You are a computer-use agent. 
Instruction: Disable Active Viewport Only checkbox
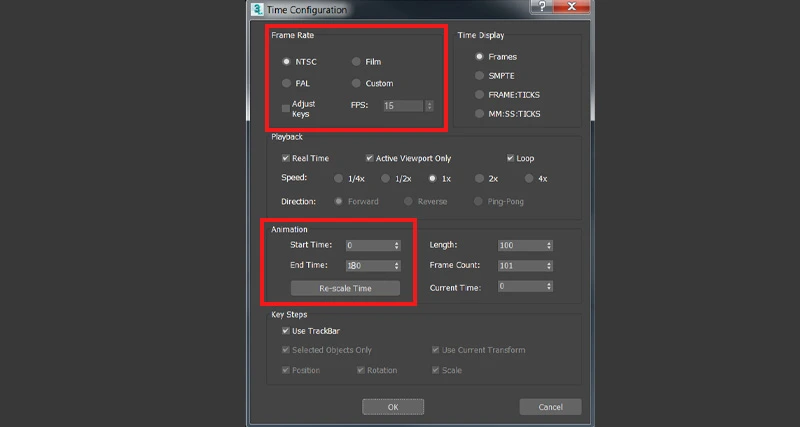click(369, 158)
